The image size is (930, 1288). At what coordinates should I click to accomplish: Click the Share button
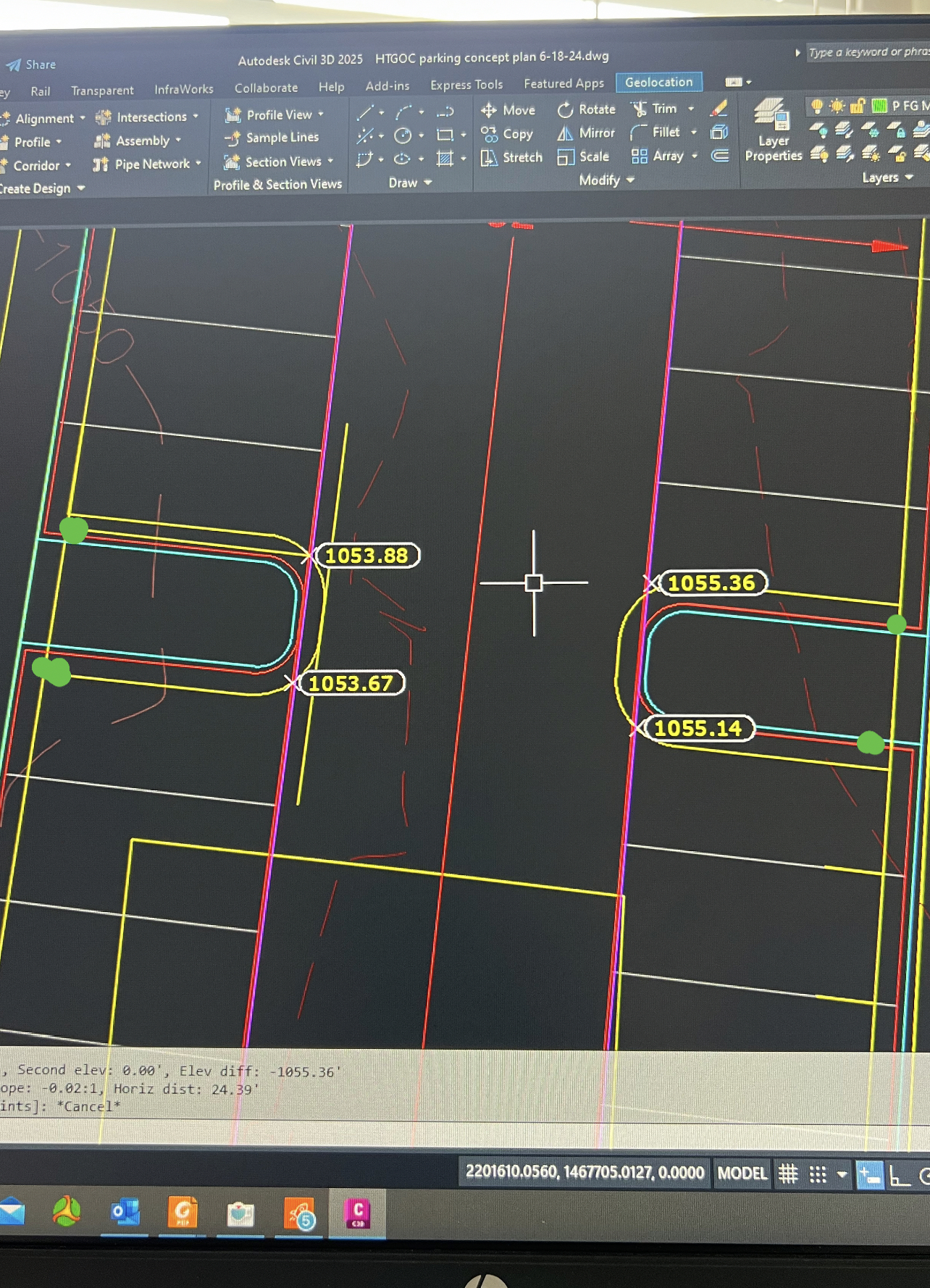30,64
